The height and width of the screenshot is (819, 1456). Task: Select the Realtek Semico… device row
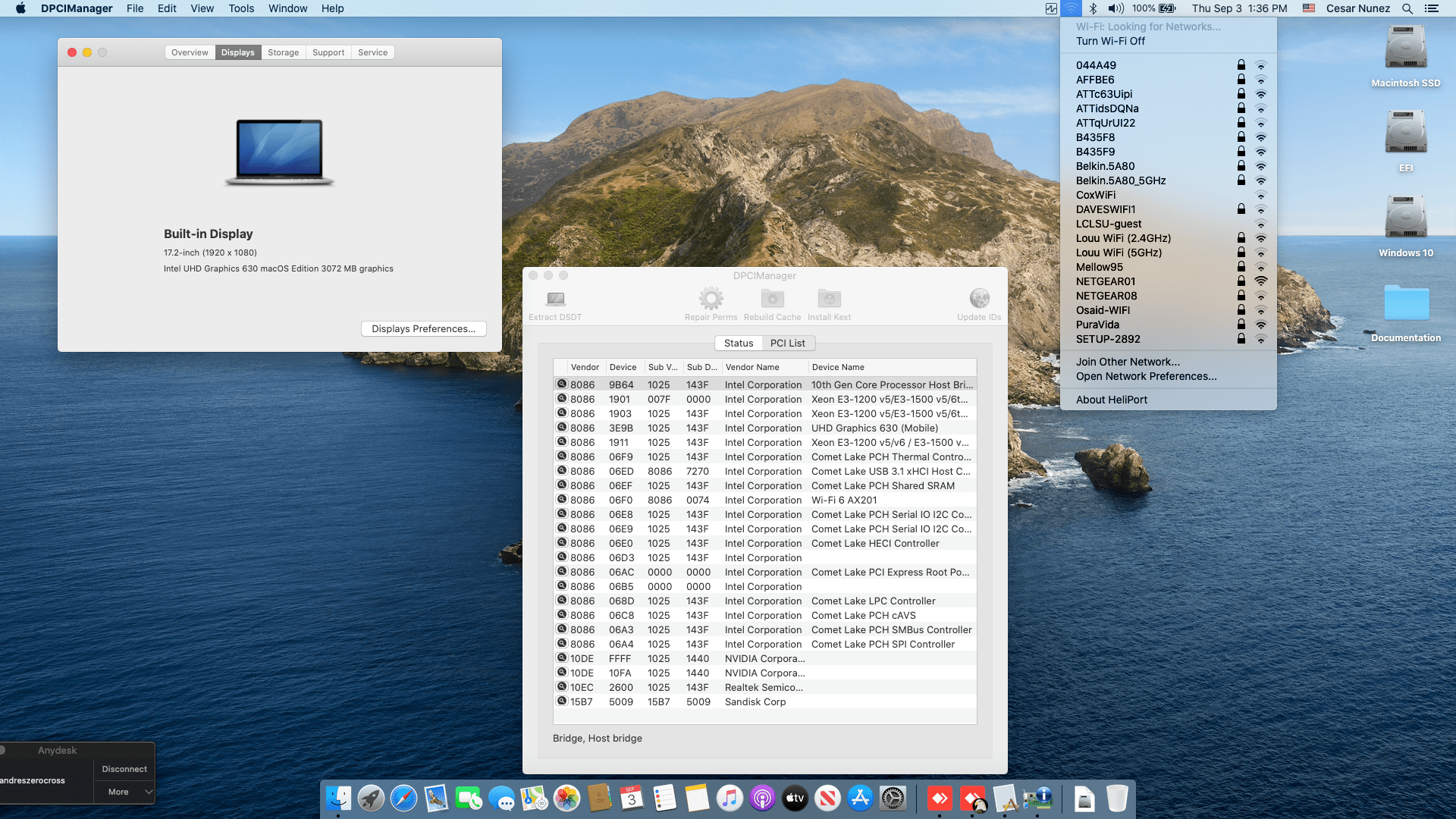765,687
